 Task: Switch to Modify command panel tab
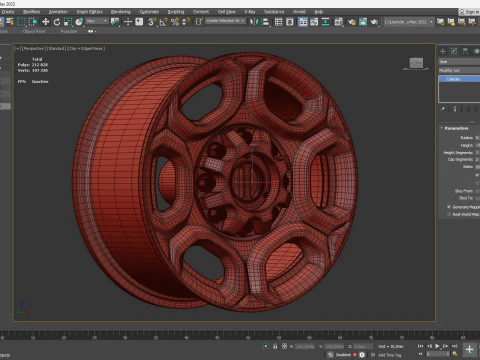click(454, 51)
